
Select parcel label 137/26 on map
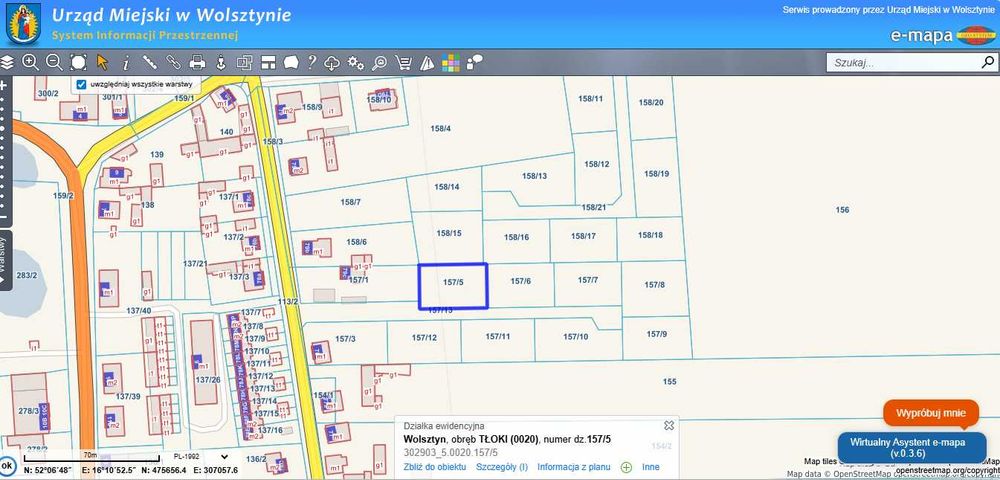[x=208, y=380]
